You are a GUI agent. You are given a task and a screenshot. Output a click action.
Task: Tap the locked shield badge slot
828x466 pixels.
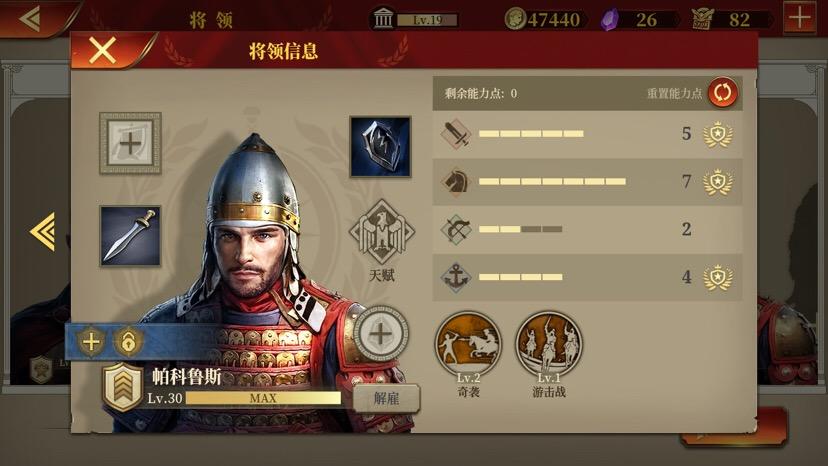128,342
